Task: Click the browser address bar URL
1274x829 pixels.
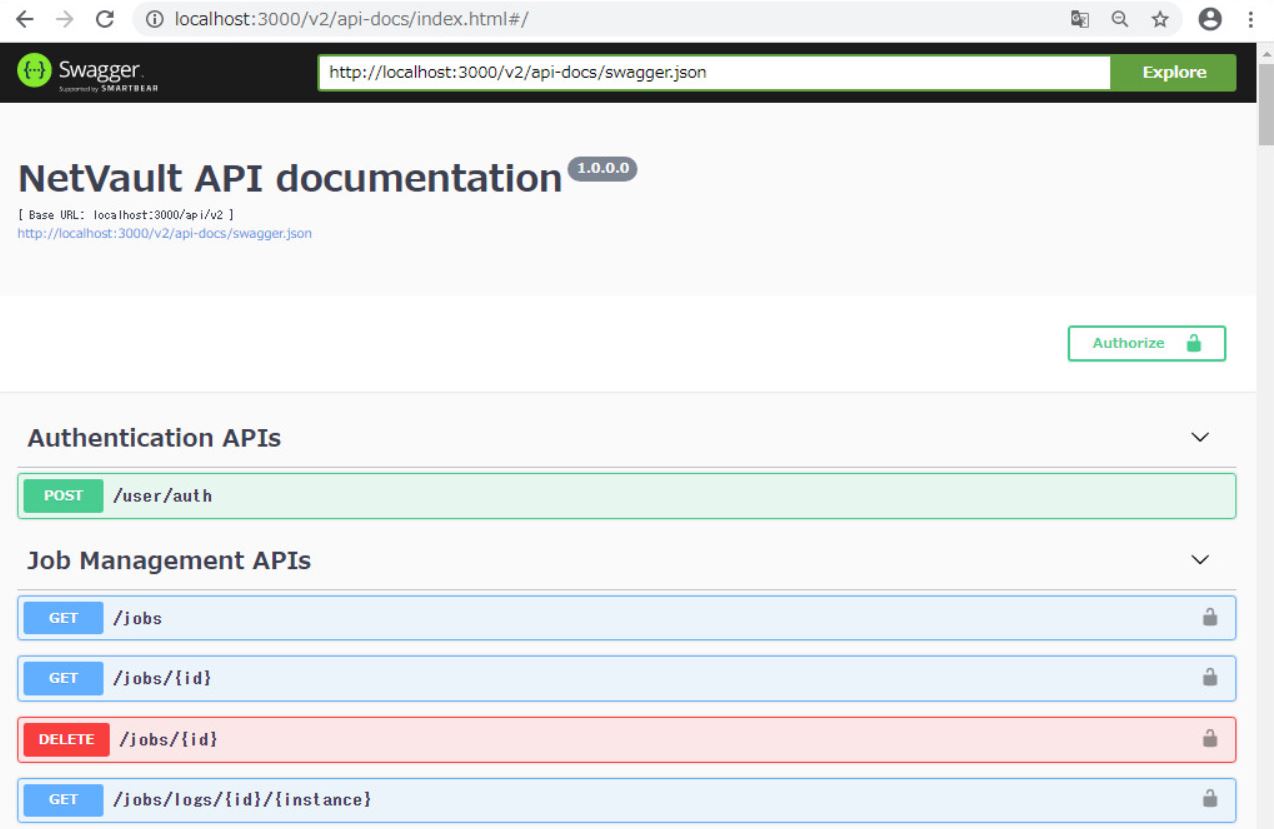Action: 351,19
